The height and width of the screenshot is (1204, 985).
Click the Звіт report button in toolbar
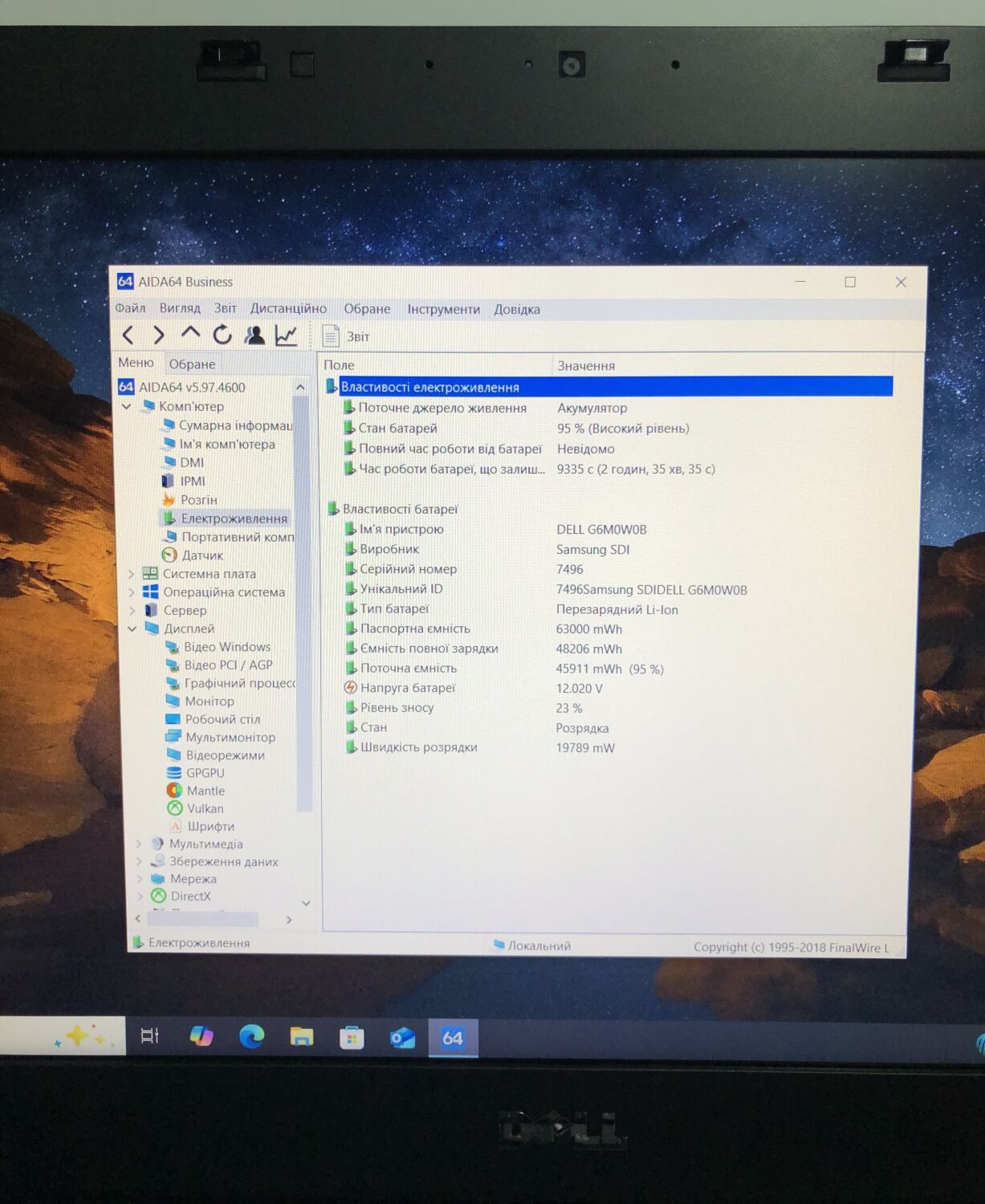pos(347,336)
